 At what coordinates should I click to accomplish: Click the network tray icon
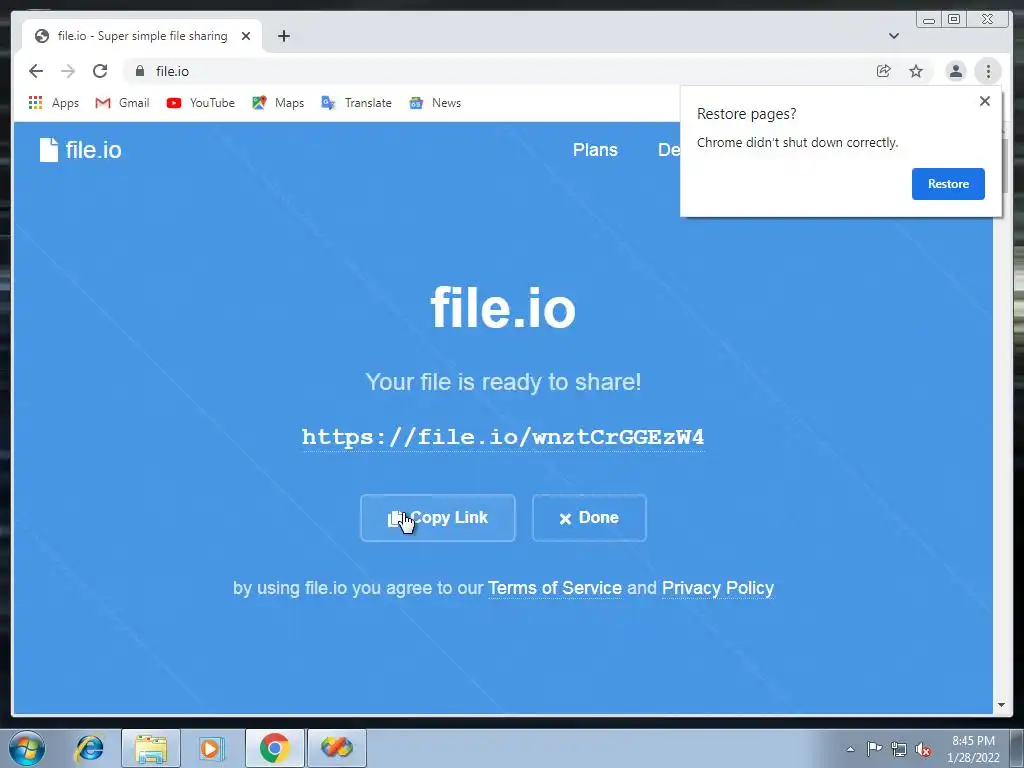(x=899, y=749)
